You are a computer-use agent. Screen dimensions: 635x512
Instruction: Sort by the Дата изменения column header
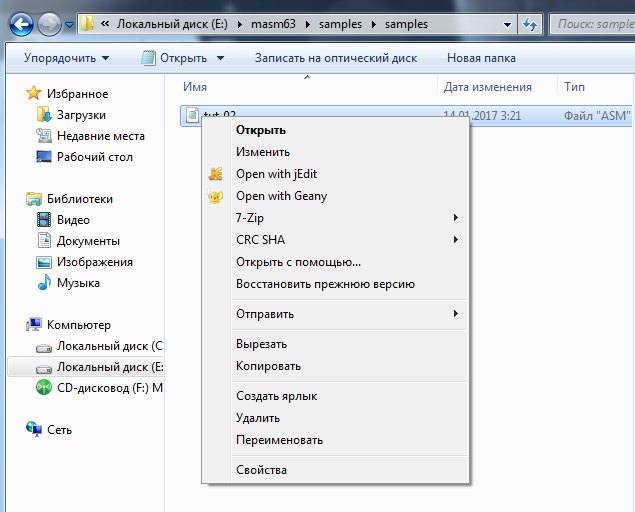point(487,87)
